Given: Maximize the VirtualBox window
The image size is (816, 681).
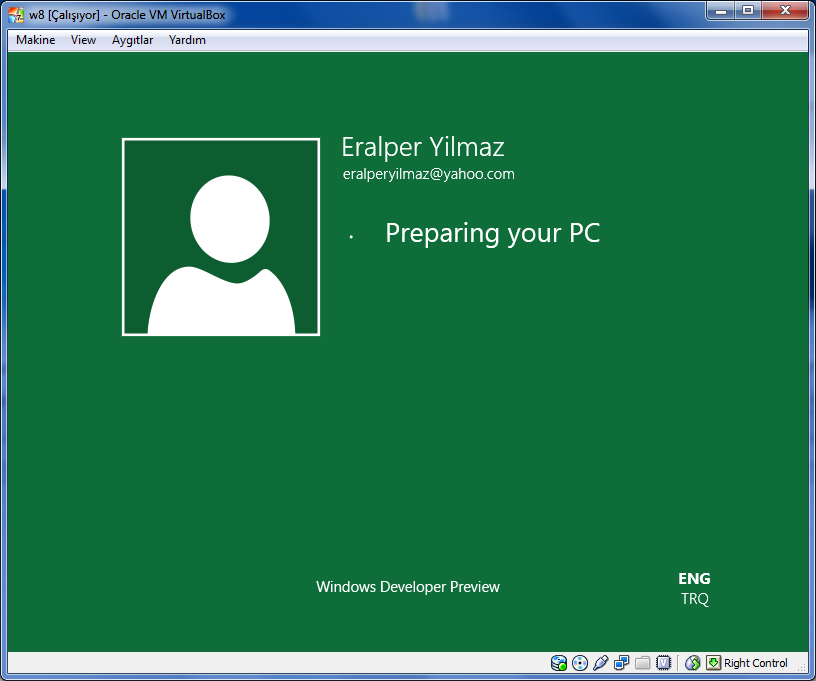Looking at the screenshot, I should click(748, 10).
